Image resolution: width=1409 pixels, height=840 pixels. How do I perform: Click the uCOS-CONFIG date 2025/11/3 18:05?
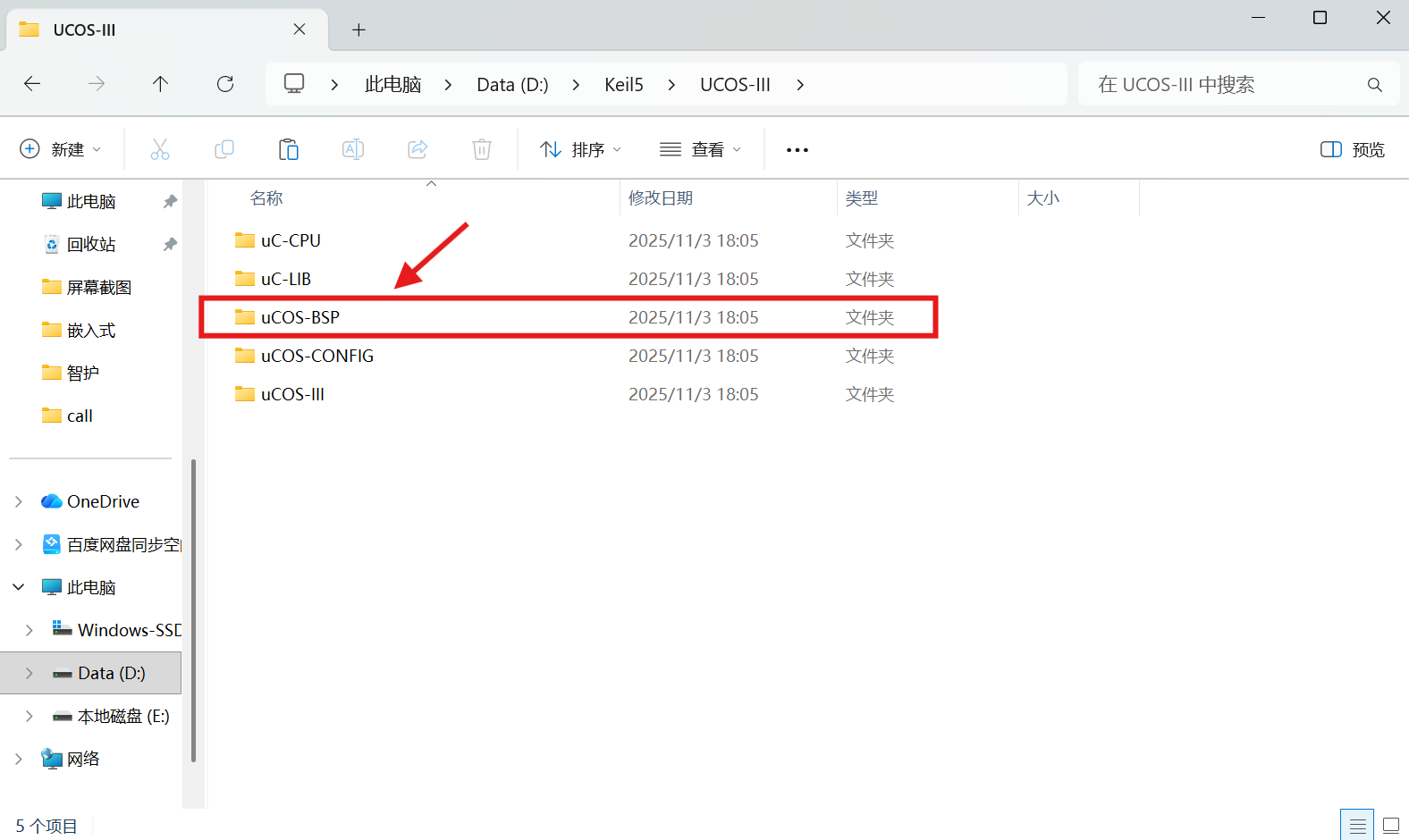click(693, 356)
